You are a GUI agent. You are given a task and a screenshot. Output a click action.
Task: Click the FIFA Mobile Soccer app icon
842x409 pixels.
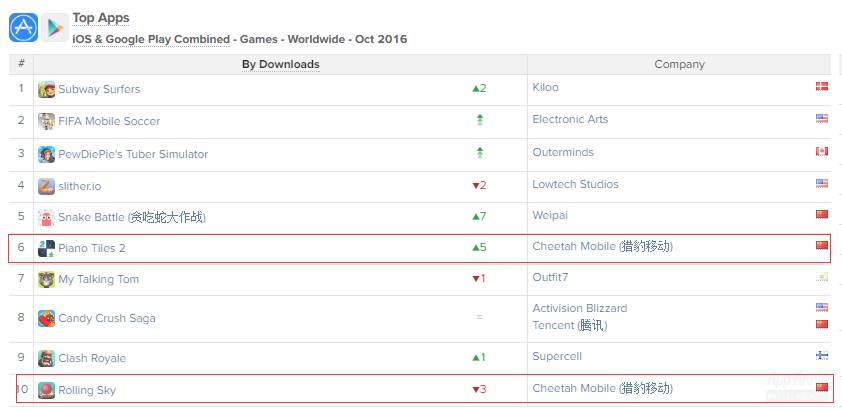[x=46, y=121]
